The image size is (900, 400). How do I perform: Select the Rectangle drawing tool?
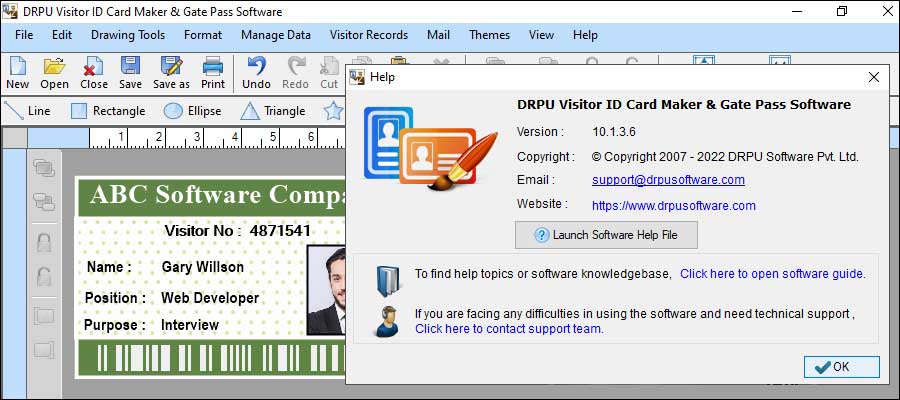108,111
